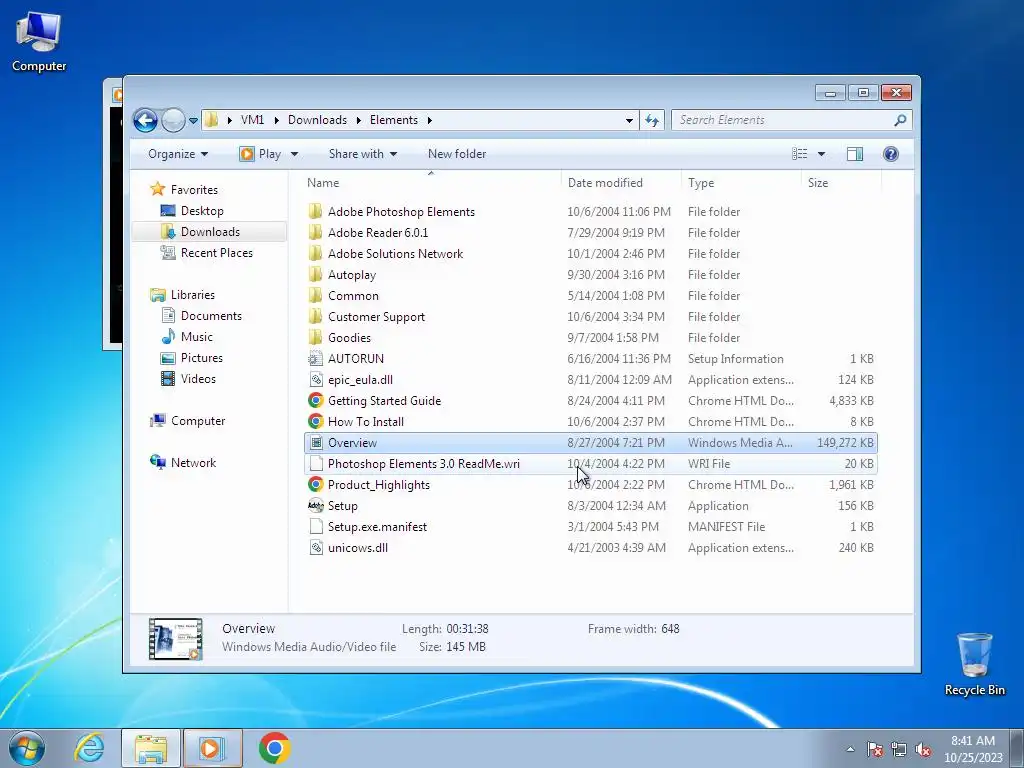
Task: Sort by the Type column header
Action: click(x=741, y=183)
